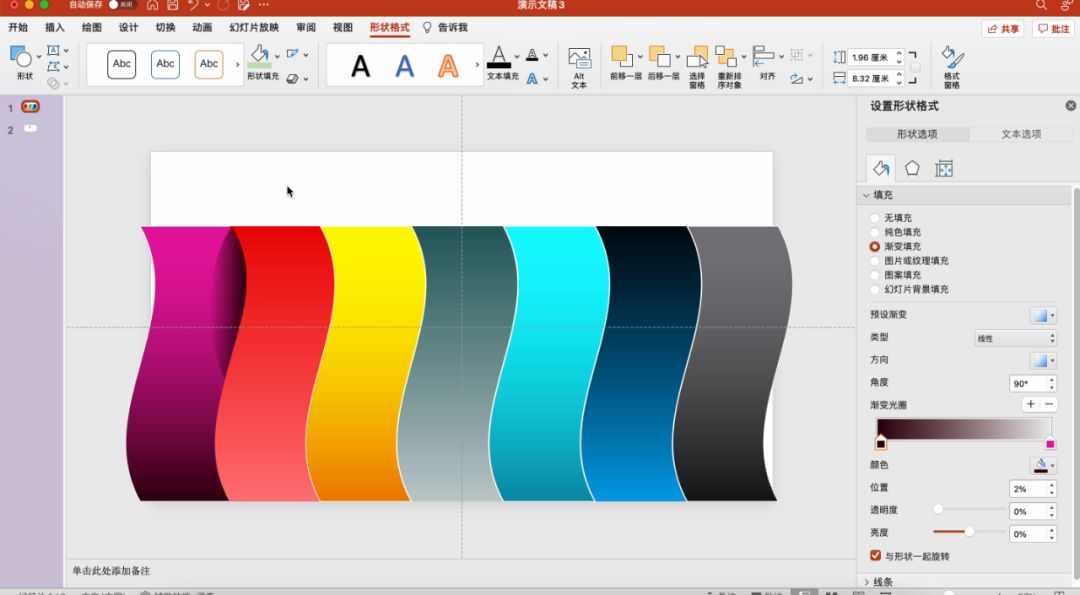The image size is (1080, 595).
Task: Click the Share (共享) button
Action: (x=1003, y=29)
